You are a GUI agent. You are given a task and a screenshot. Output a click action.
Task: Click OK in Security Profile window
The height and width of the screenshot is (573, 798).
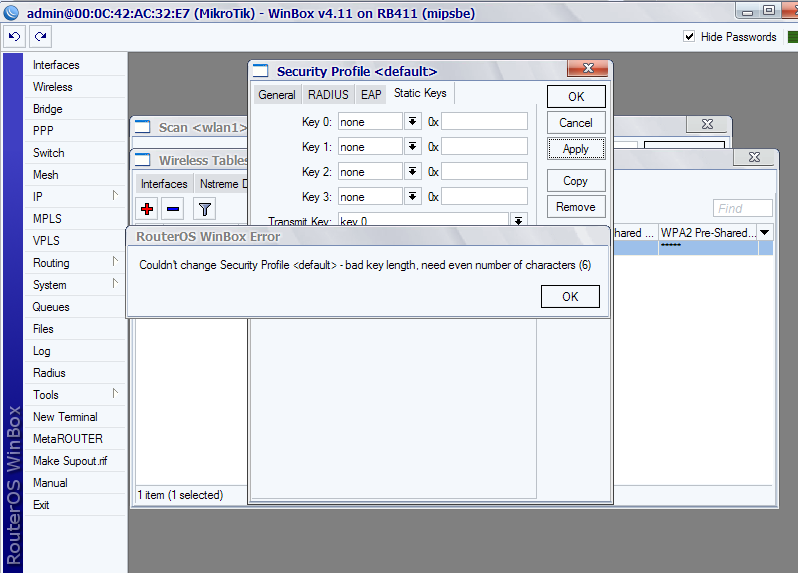pyautogui.click(x=576, y=97)
